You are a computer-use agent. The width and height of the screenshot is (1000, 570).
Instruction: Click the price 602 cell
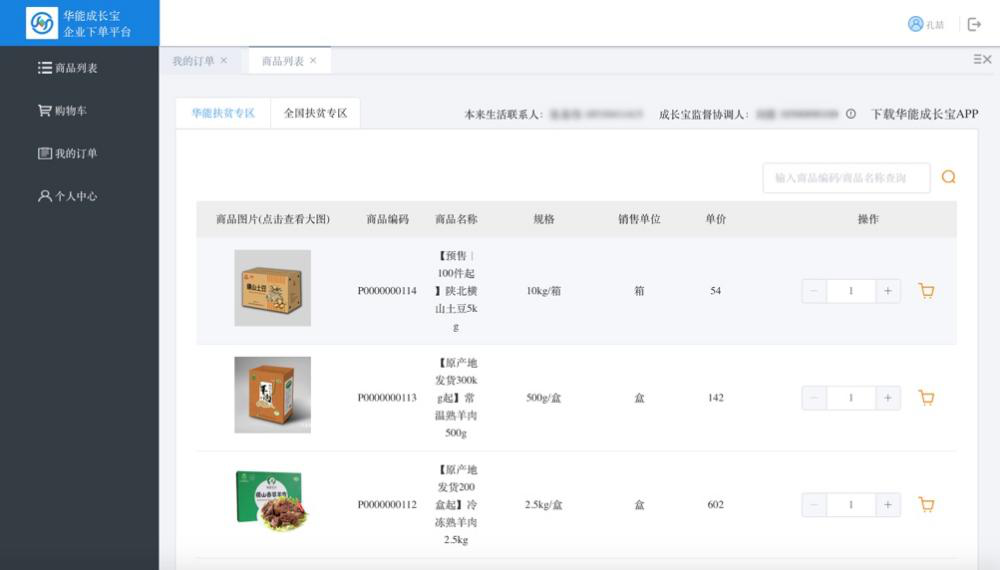[716, 504]
